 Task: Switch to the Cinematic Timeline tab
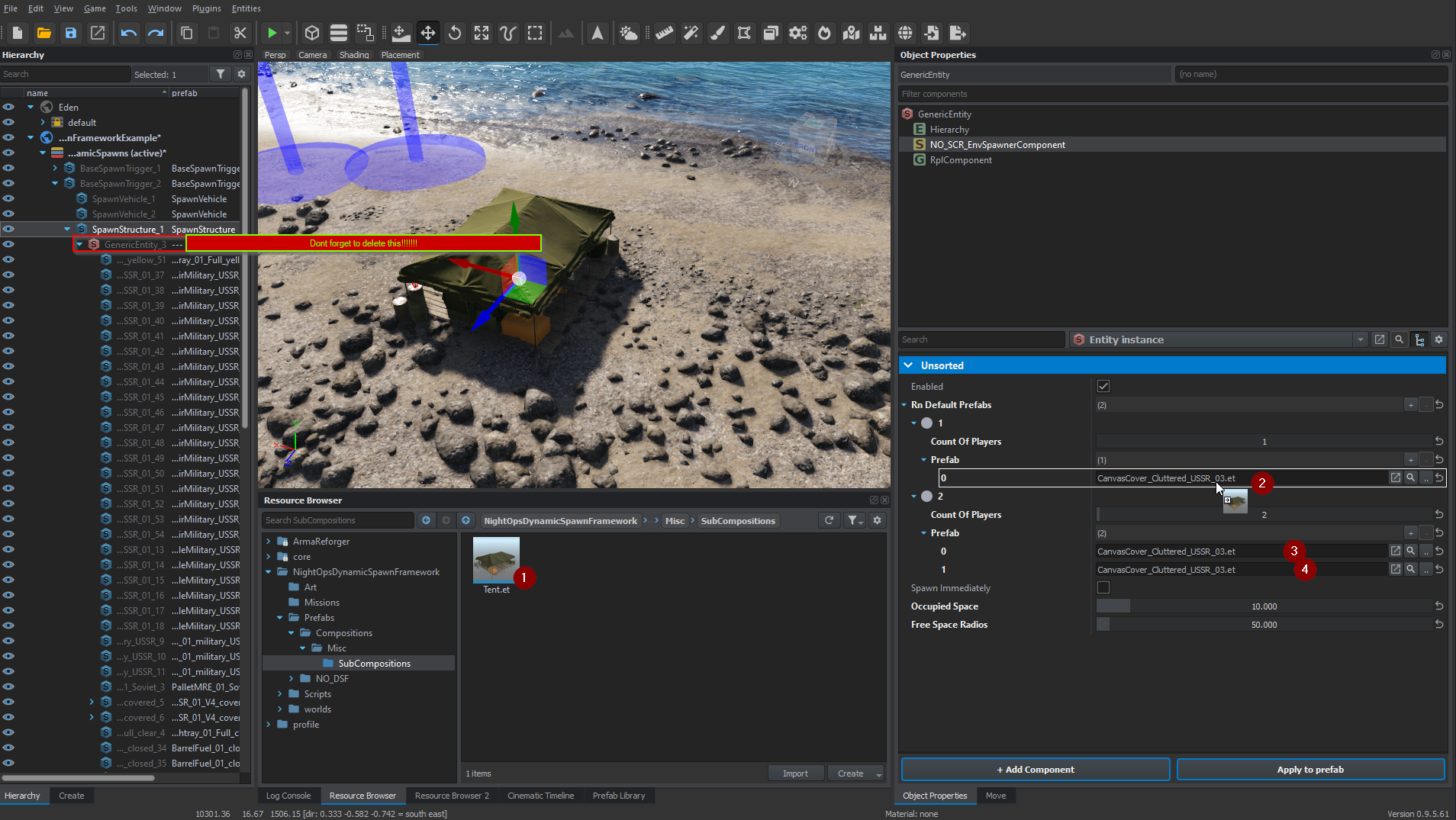541,796
